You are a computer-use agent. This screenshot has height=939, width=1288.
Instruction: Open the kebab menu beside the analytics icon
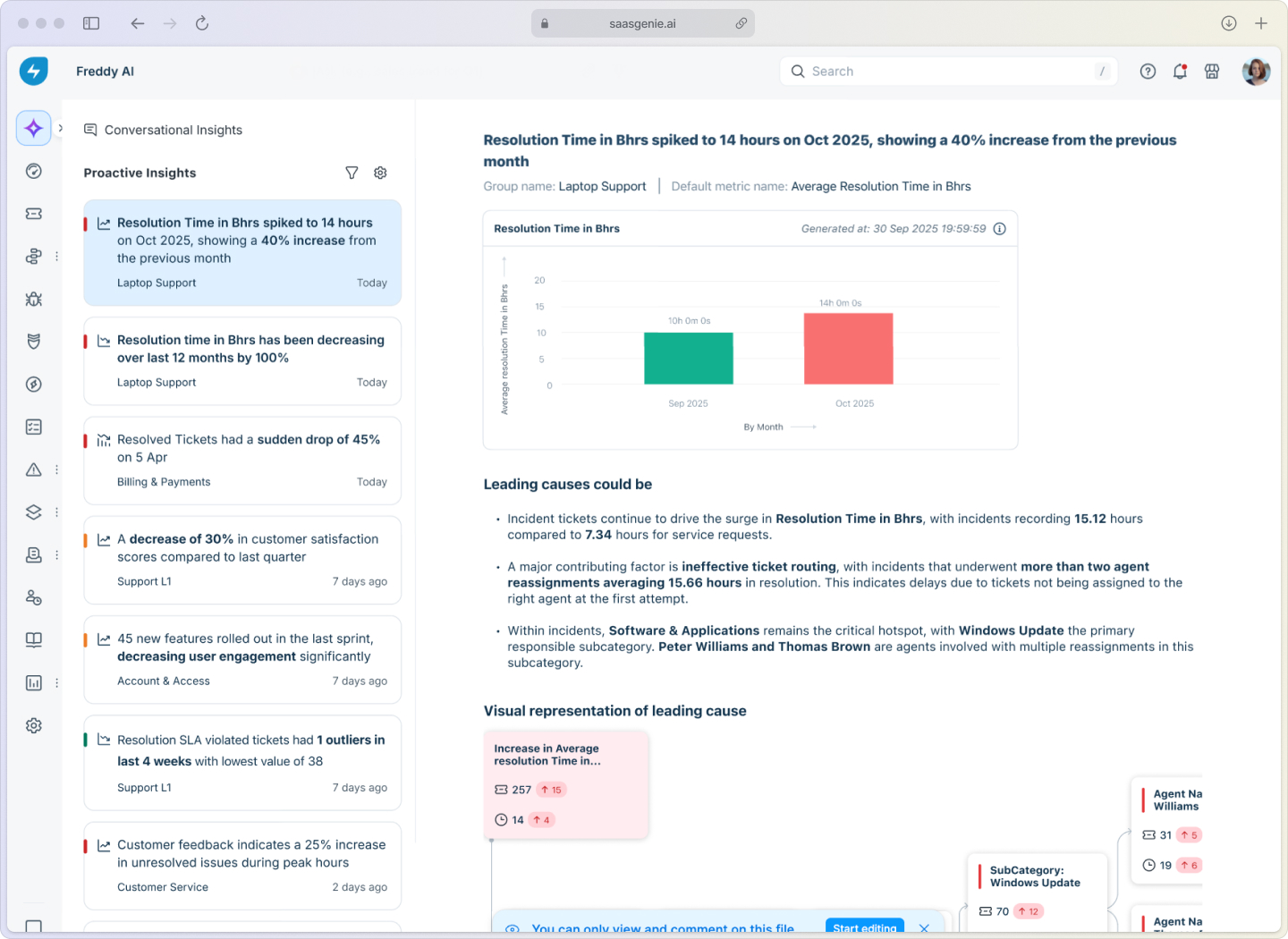pos(56,682)
